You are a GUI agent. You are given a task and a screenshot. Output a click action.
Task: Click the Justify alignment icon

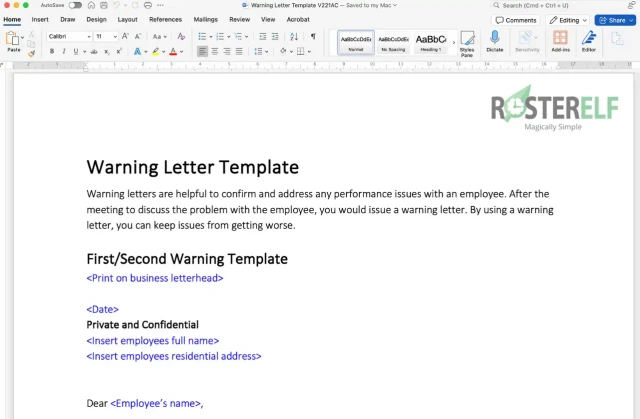tap(239, 51)
